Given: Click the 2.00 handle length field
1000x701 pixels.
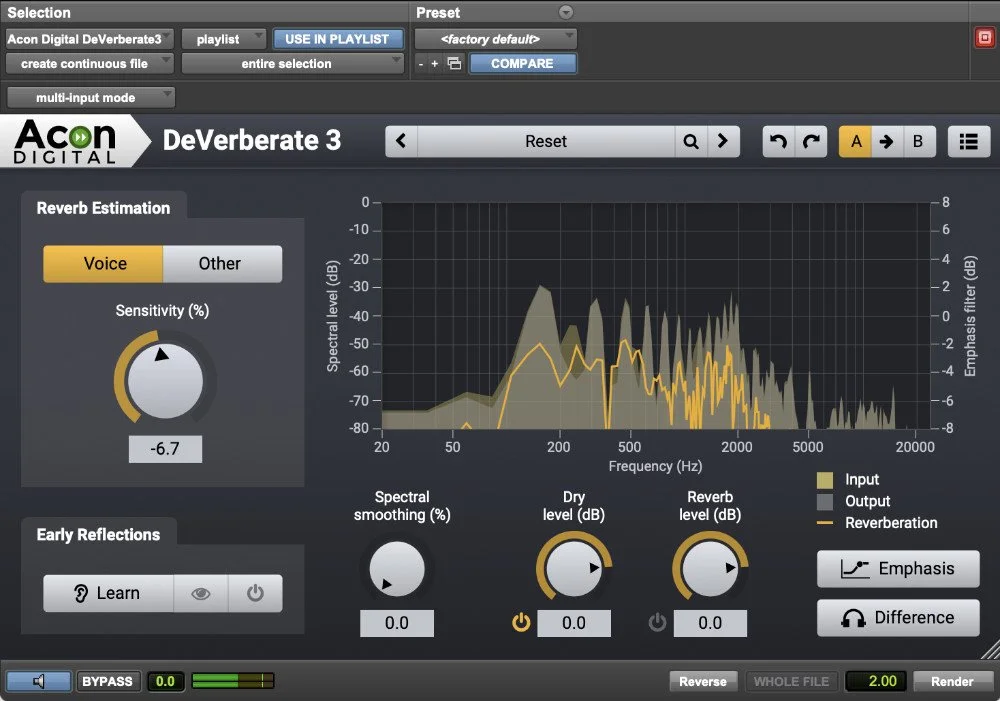Looking at the screenshot, I should [876, 681].
